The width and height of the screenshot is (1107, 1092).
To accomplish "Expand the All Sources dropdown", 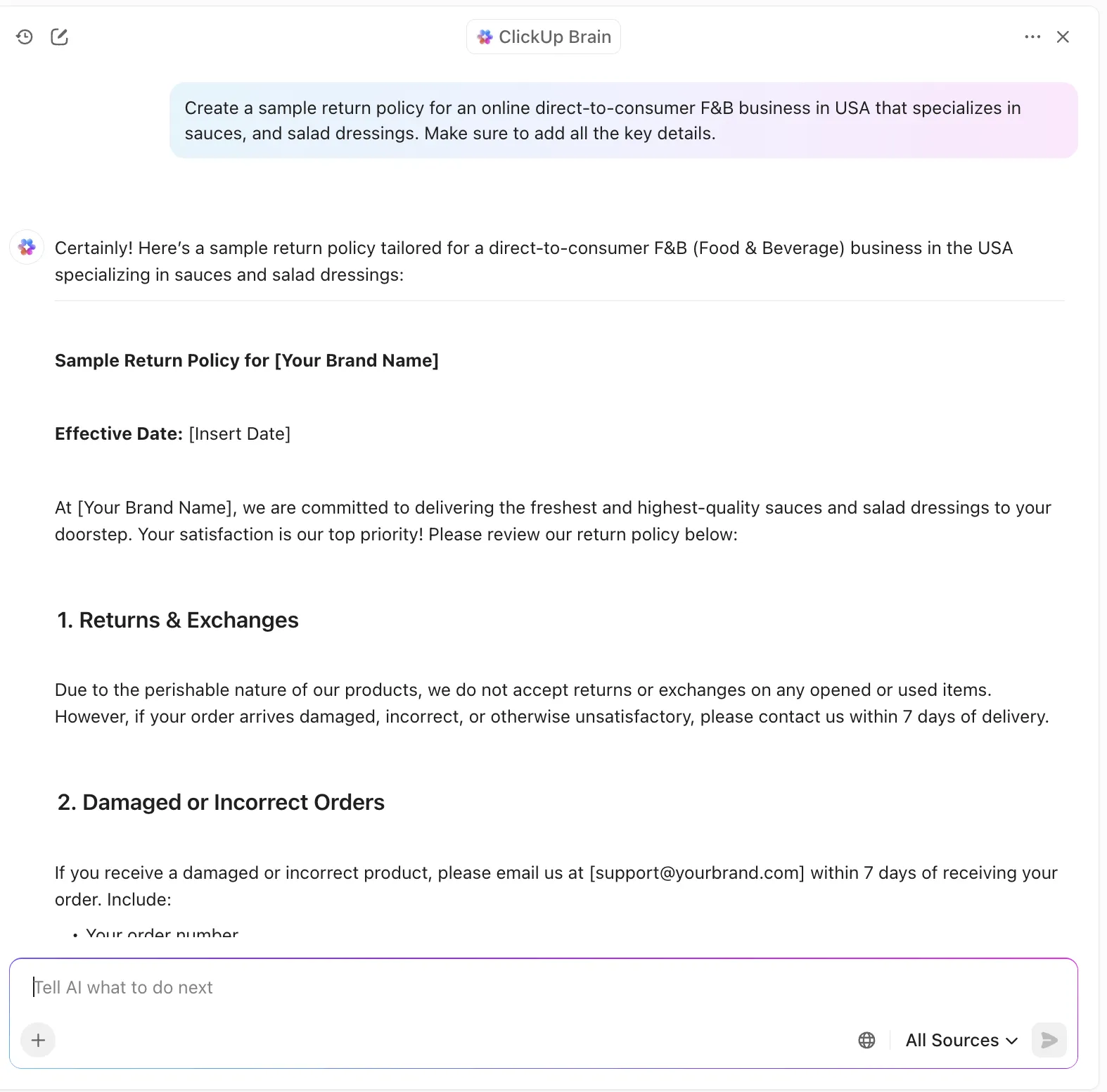I will click(961, 1040).
